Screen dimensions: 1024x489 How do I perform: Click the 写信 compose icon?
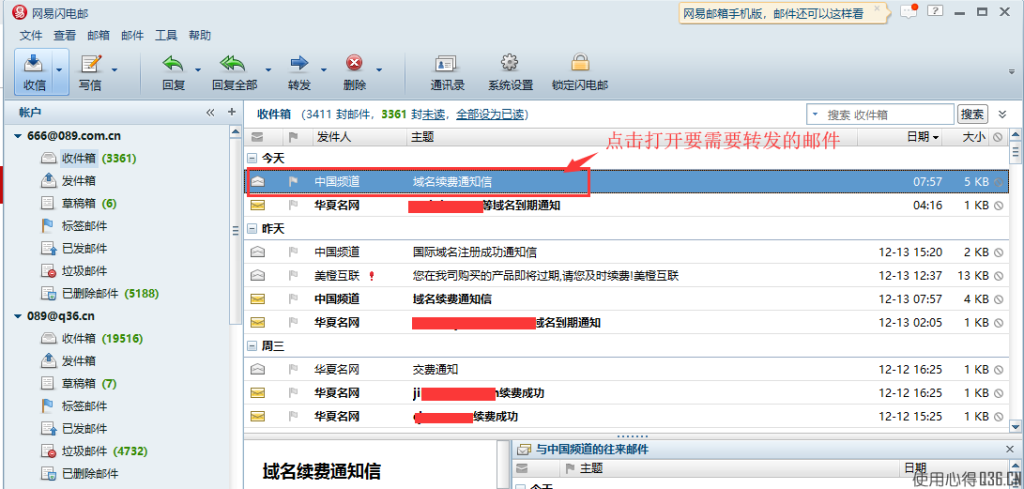(x=90, y=63)
